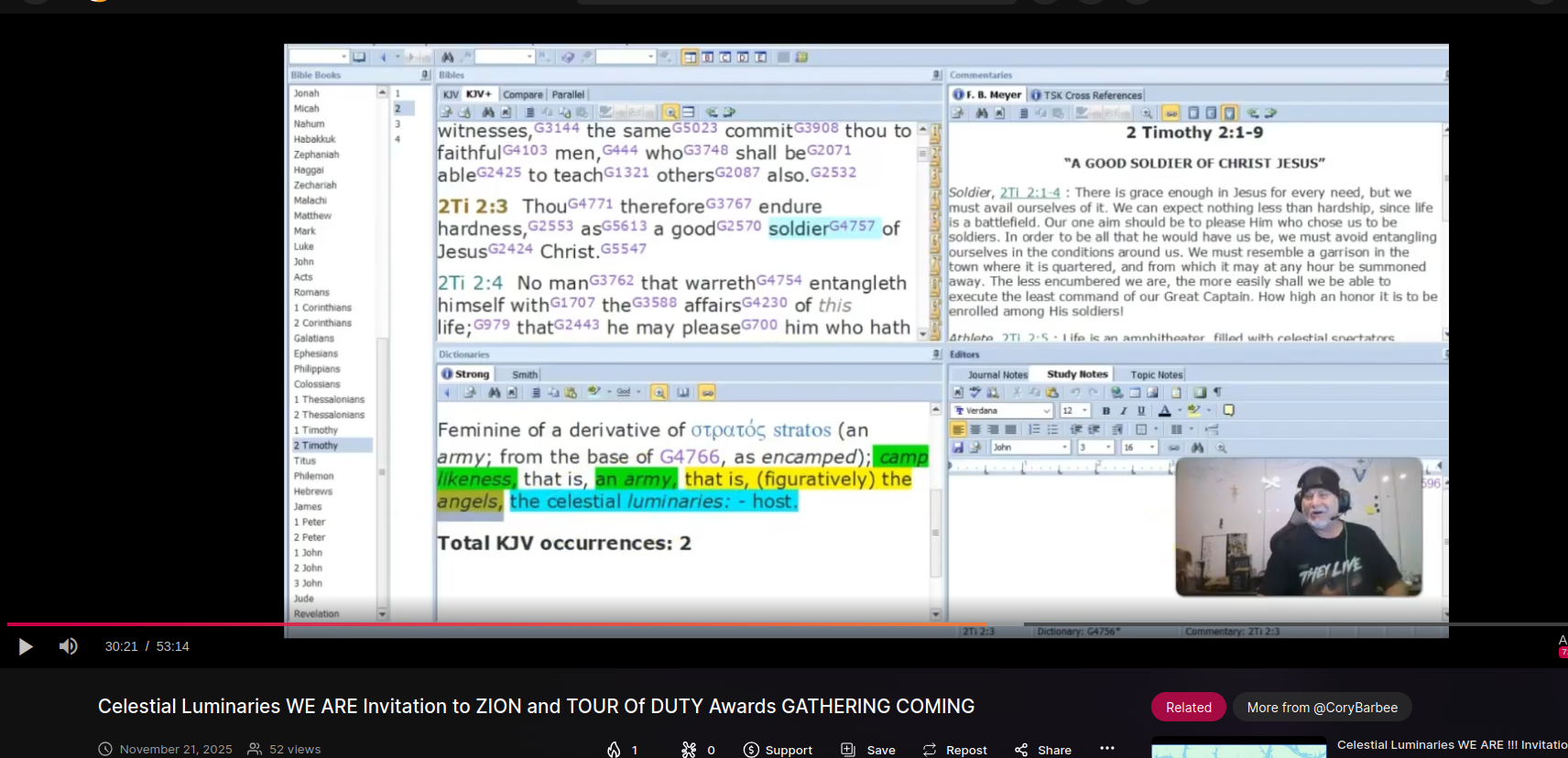The image size is (1568, 758).
Task: Toggle numbered list in the editor
Action: click(1034, 429)
